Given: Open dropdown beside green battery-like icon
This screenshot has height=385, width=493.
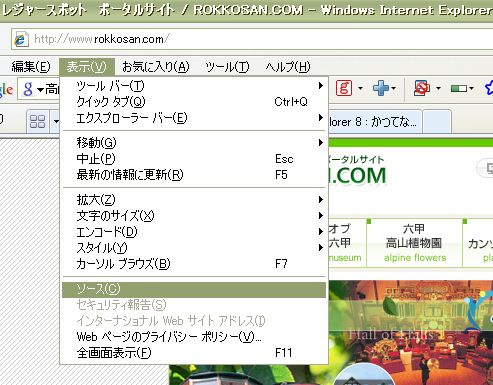Looking at the screenshot, I should coord(471,88).
